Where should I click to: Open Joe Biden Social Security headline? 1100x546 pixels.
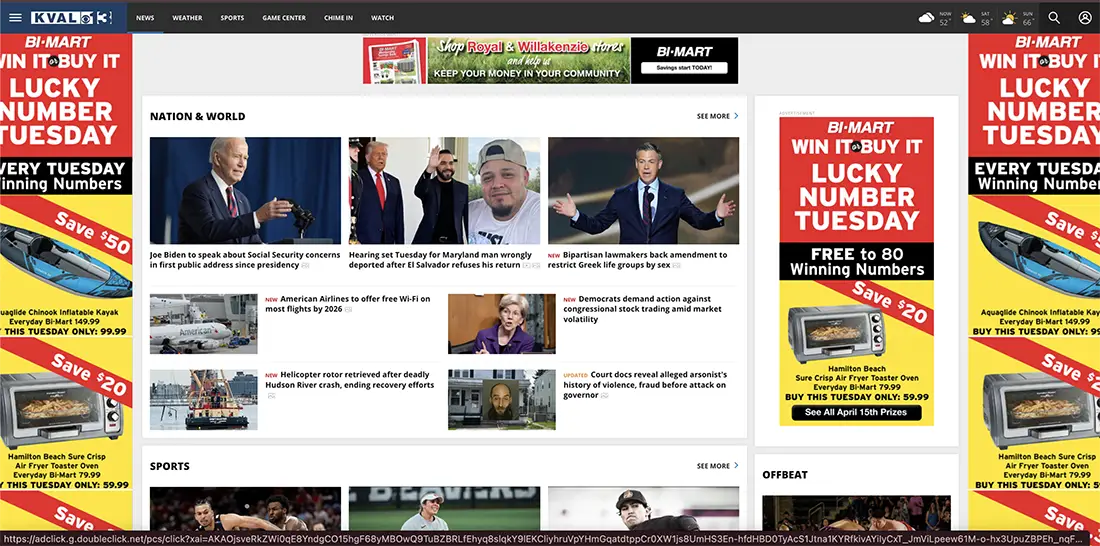[x=245, y=260]
